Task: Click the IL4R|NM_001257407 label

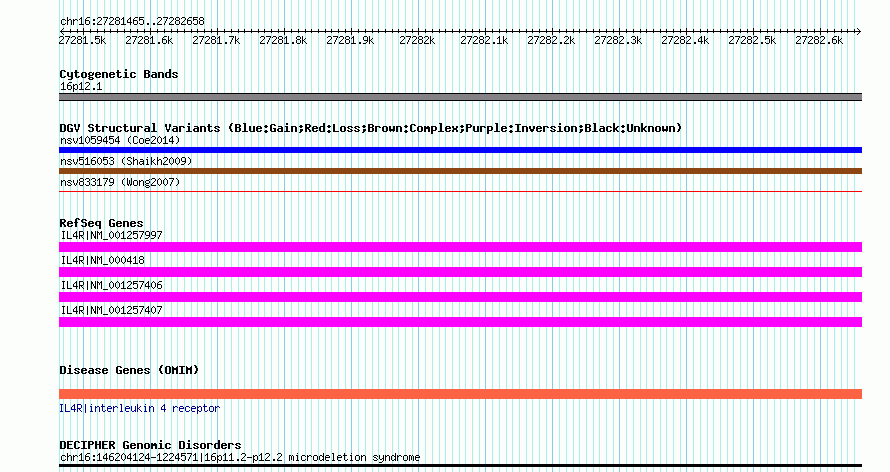Action: point(111,310)
